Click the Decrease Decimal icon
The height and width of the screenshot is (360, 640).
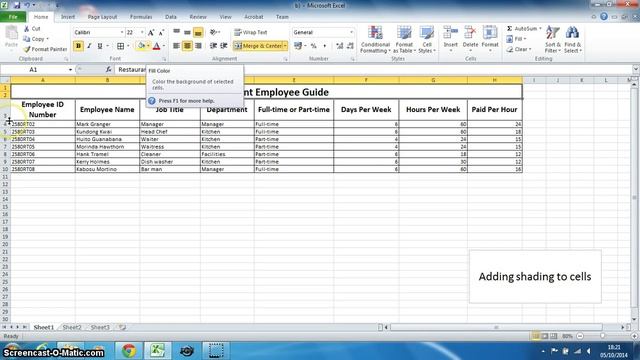click(350, 46)
